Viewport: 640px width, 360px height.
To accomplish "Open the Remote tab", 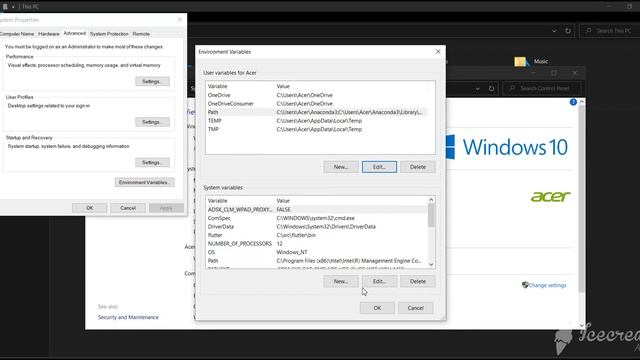I will point(141,34).
